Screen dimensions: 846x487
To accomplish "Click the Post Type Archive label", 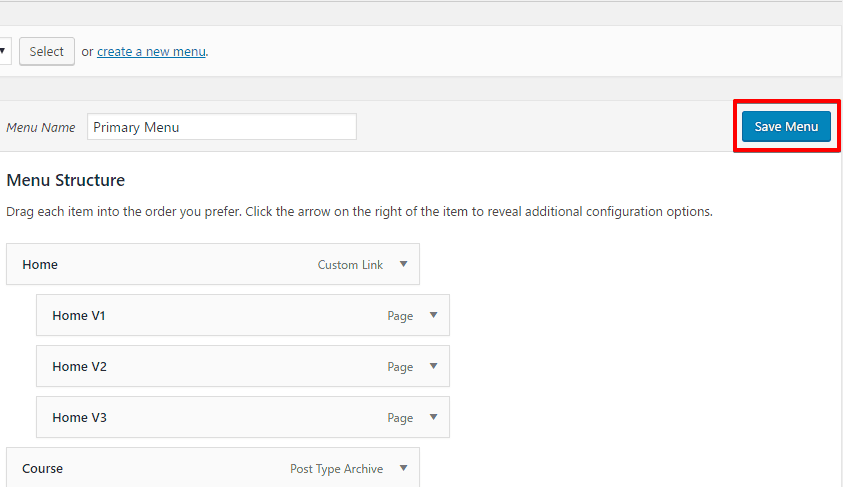I will click(x=336, y=469).
